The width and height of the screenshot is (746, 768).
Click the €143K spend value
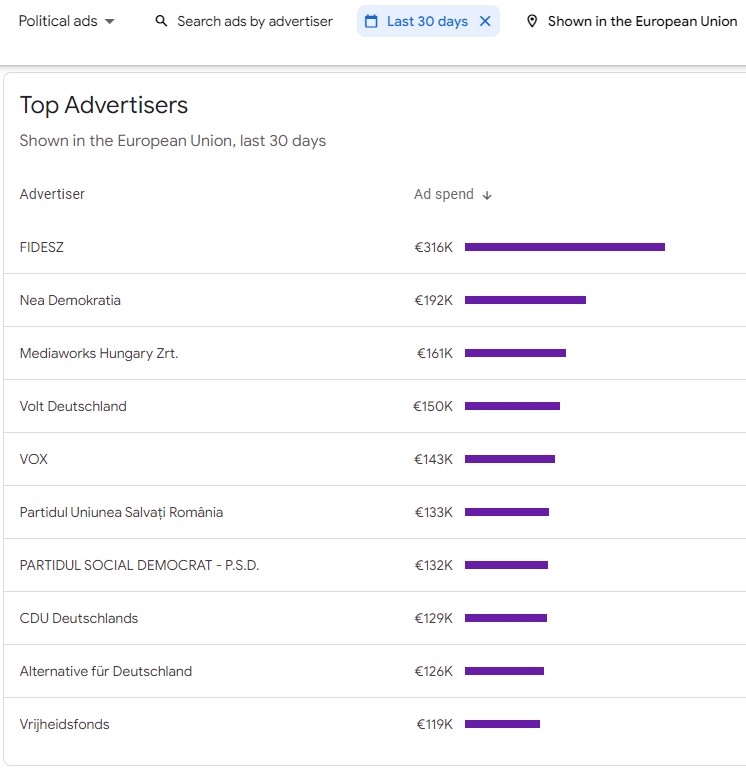pyautogui.click(x=433, y=459)
